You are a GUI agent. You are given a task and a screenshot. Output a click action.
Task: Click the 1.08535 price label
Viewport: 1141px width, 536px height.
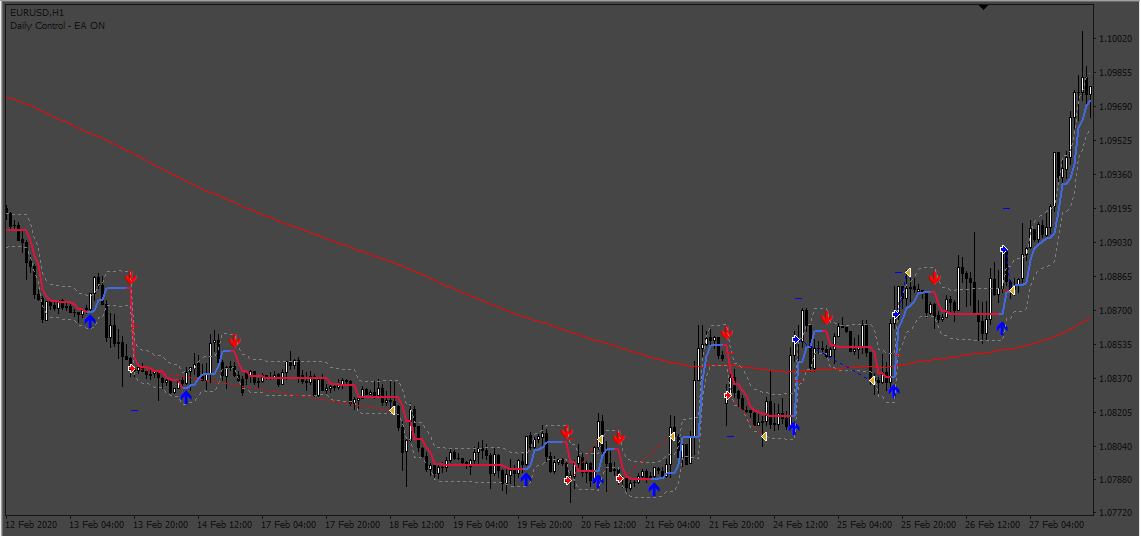pyautogui.click(x=1116, y=344)
